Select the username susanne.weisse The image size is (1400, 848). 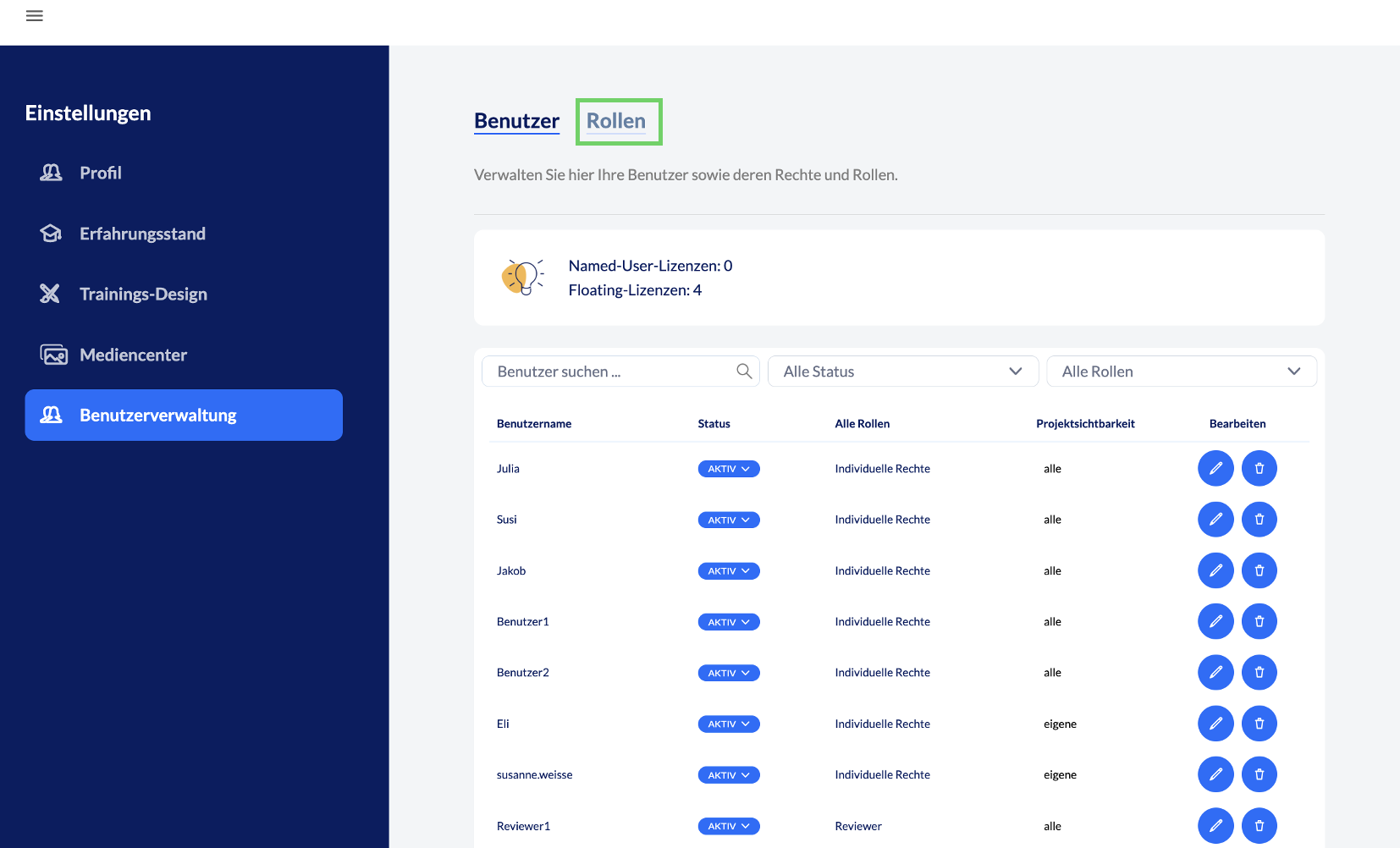(535, 775)
